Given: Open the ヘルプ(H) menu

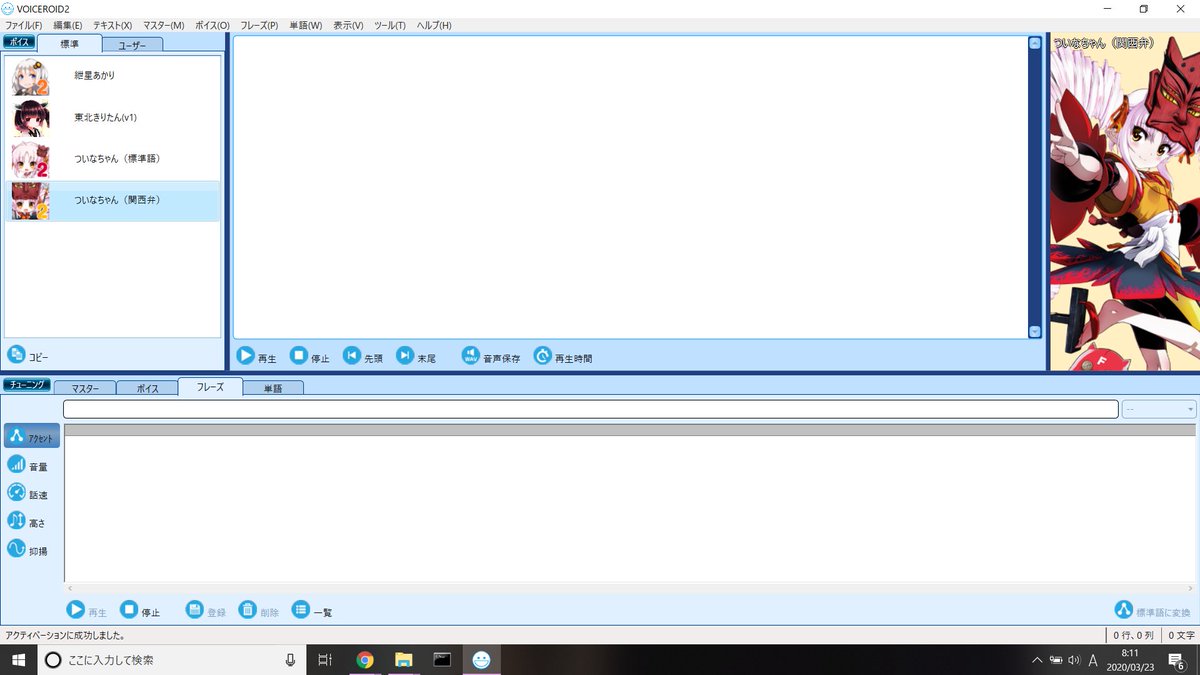Looking at the screenshot, I should click(x=434, y=25).
